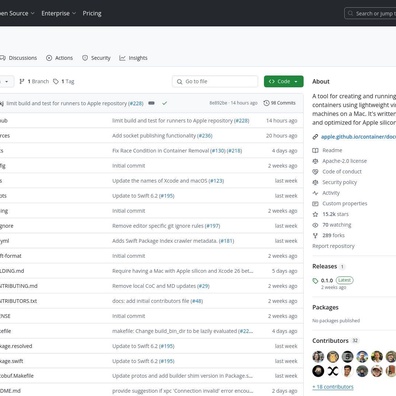The width and height of the screenshot is (396, 396).
Task: Open commit 'Update protos and add builder shim version'
Action: click(x=183, y=376)
